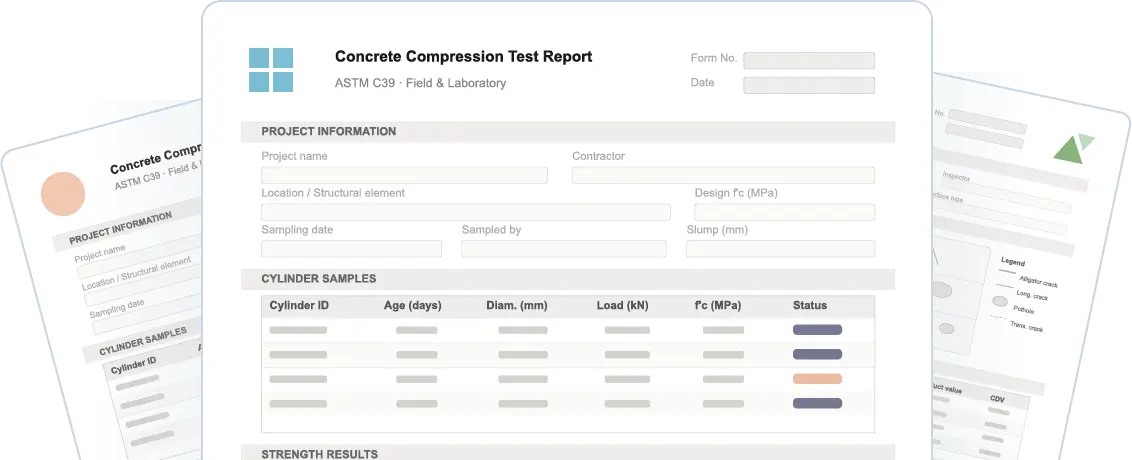
Task: Click the PROJECT INFORMATION section header
Action: 329,131
